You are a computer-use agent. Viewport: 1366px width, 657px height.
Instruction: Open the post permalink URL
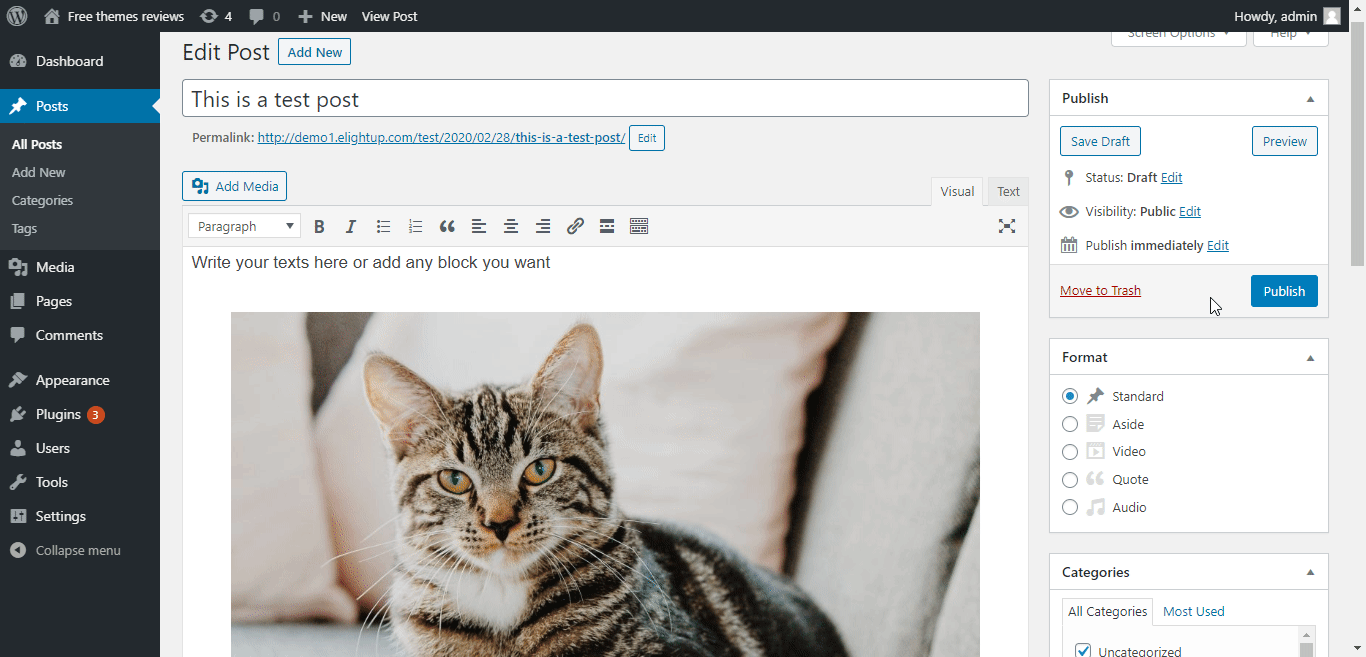441,138
